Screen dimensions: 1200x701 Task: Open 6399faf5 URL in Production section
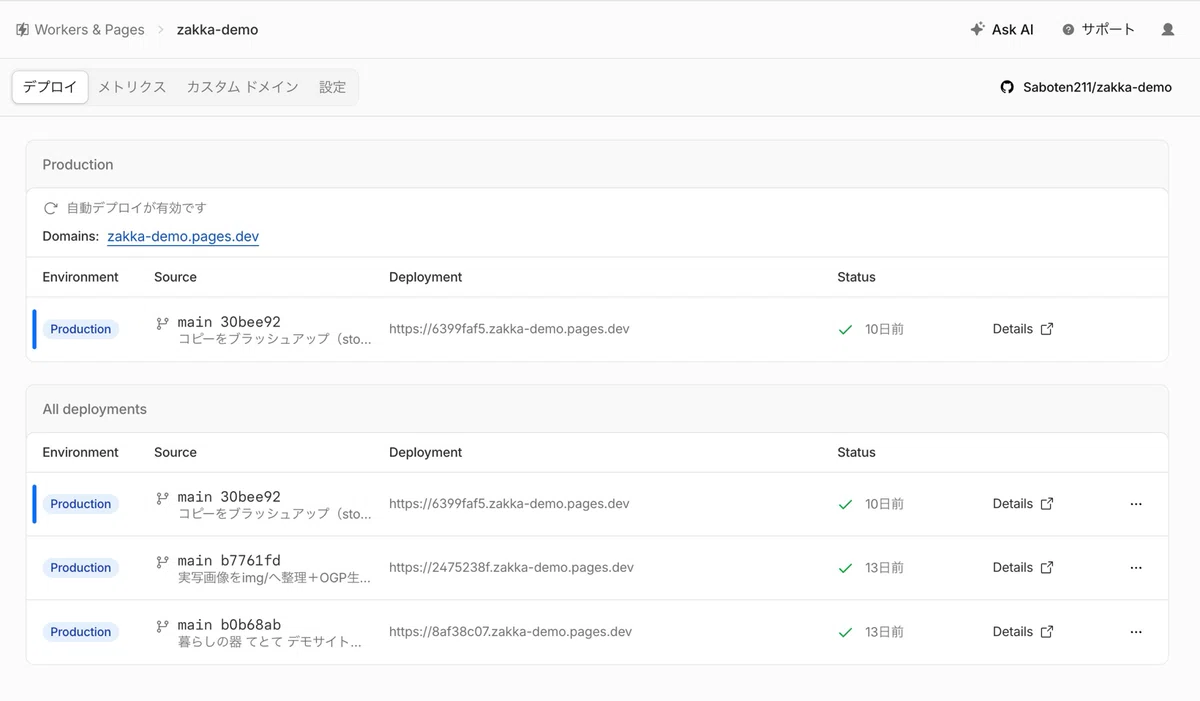[509, 329]
